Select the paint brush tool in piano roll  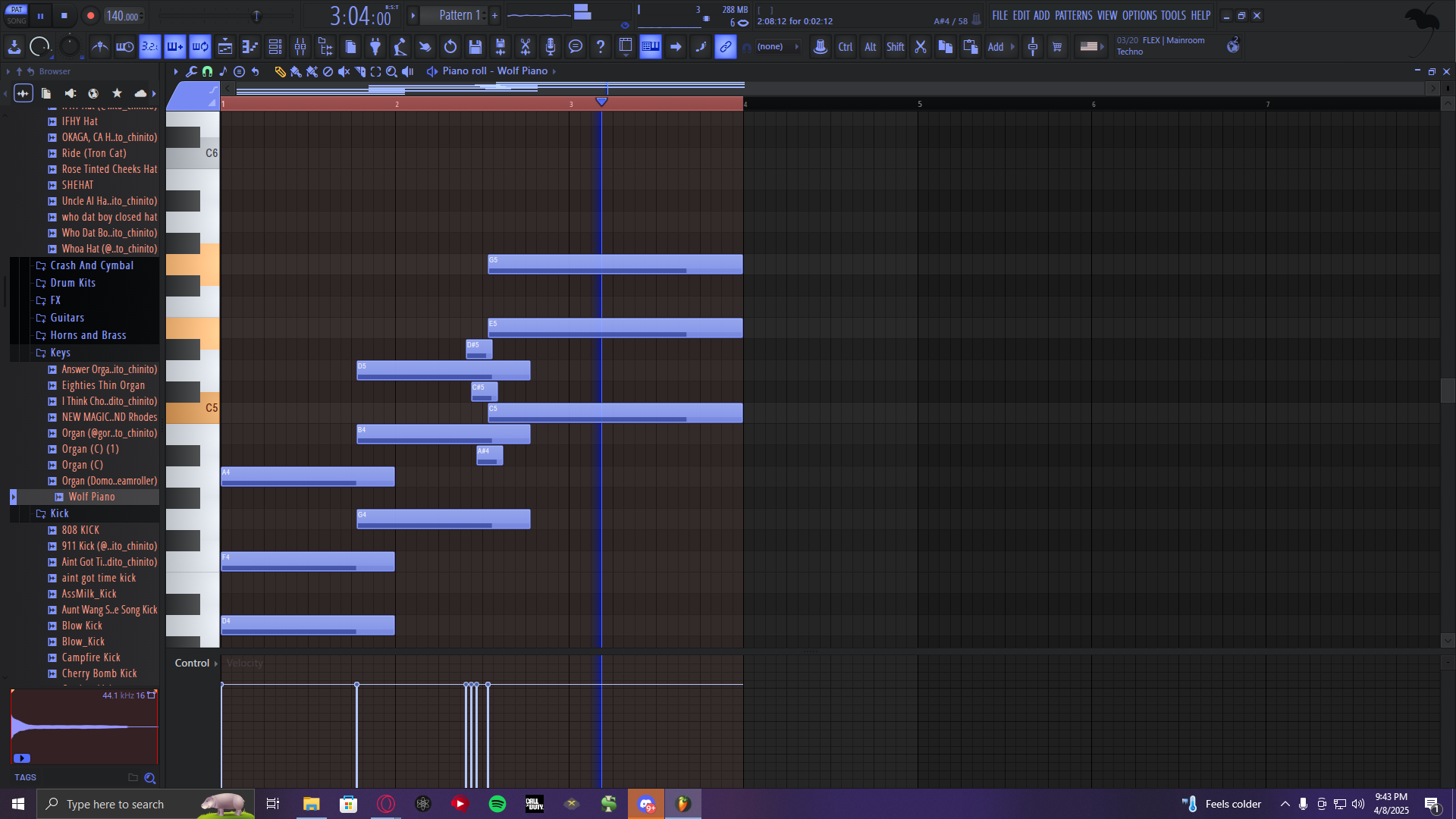click(x=296, y=71)
